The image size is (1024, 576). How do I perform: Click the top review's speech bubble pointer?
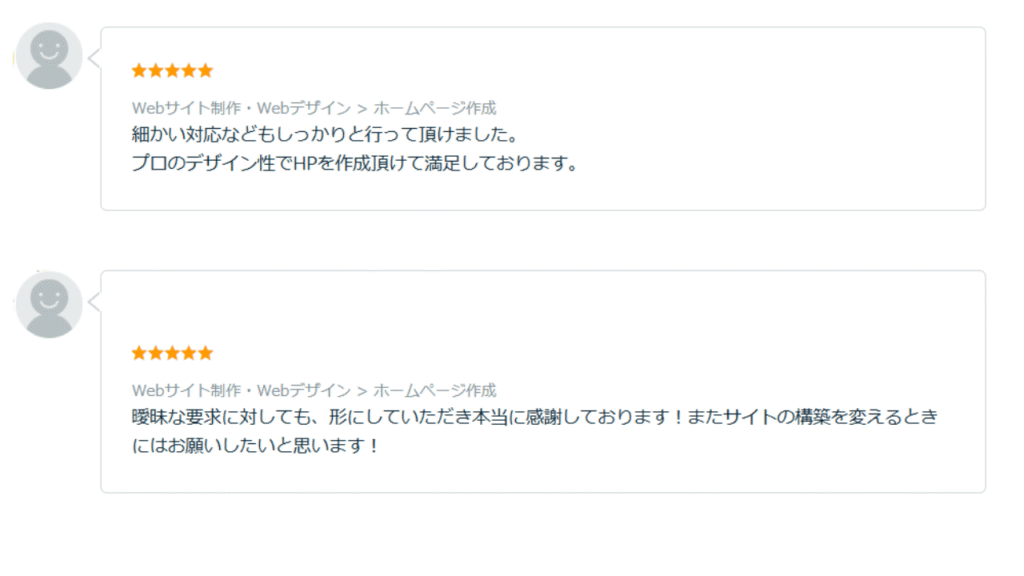[95, 59]
